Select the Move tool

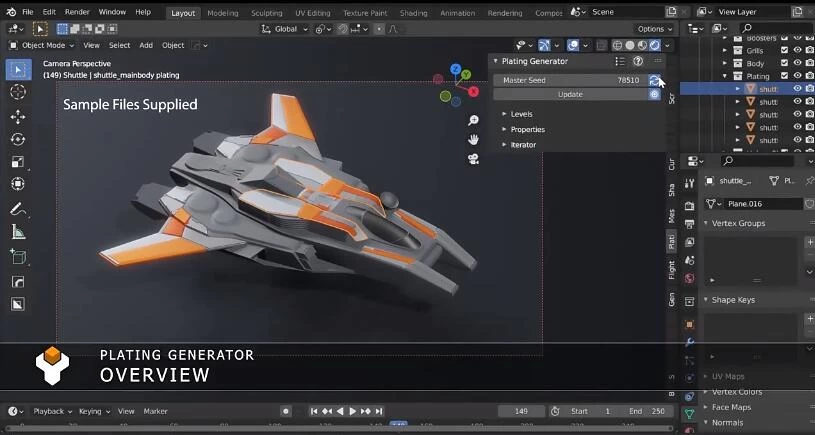pyautogui.click(x=17, y=116)
